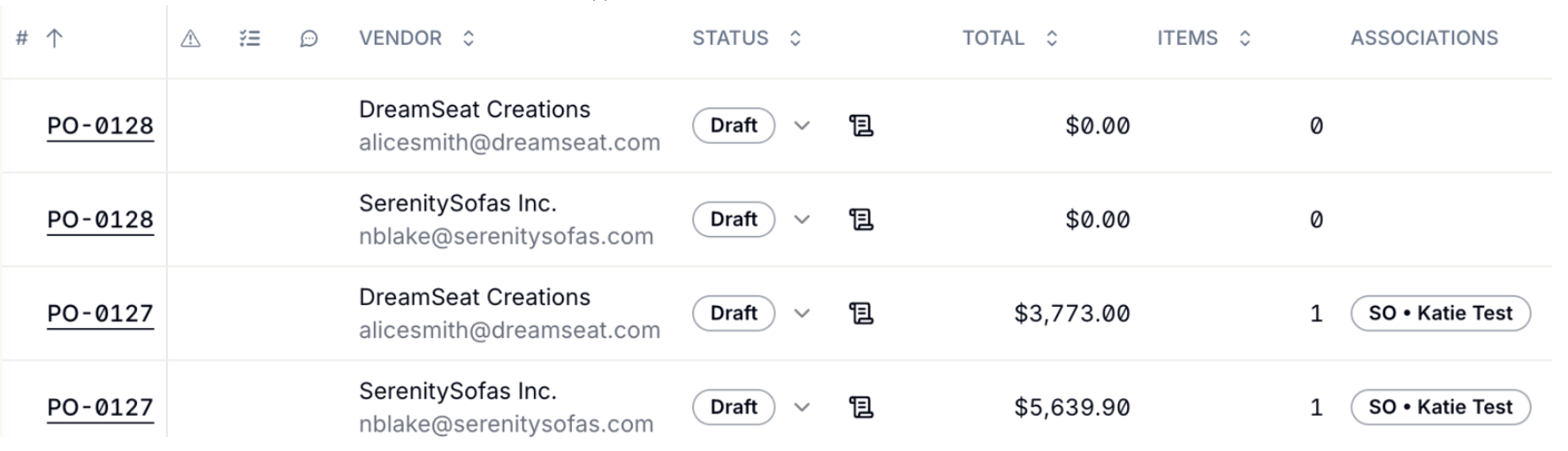Open receipt icon for DreamSeat PO-0127 row
Screen dimensions: 1568x451
pos(861,313)
